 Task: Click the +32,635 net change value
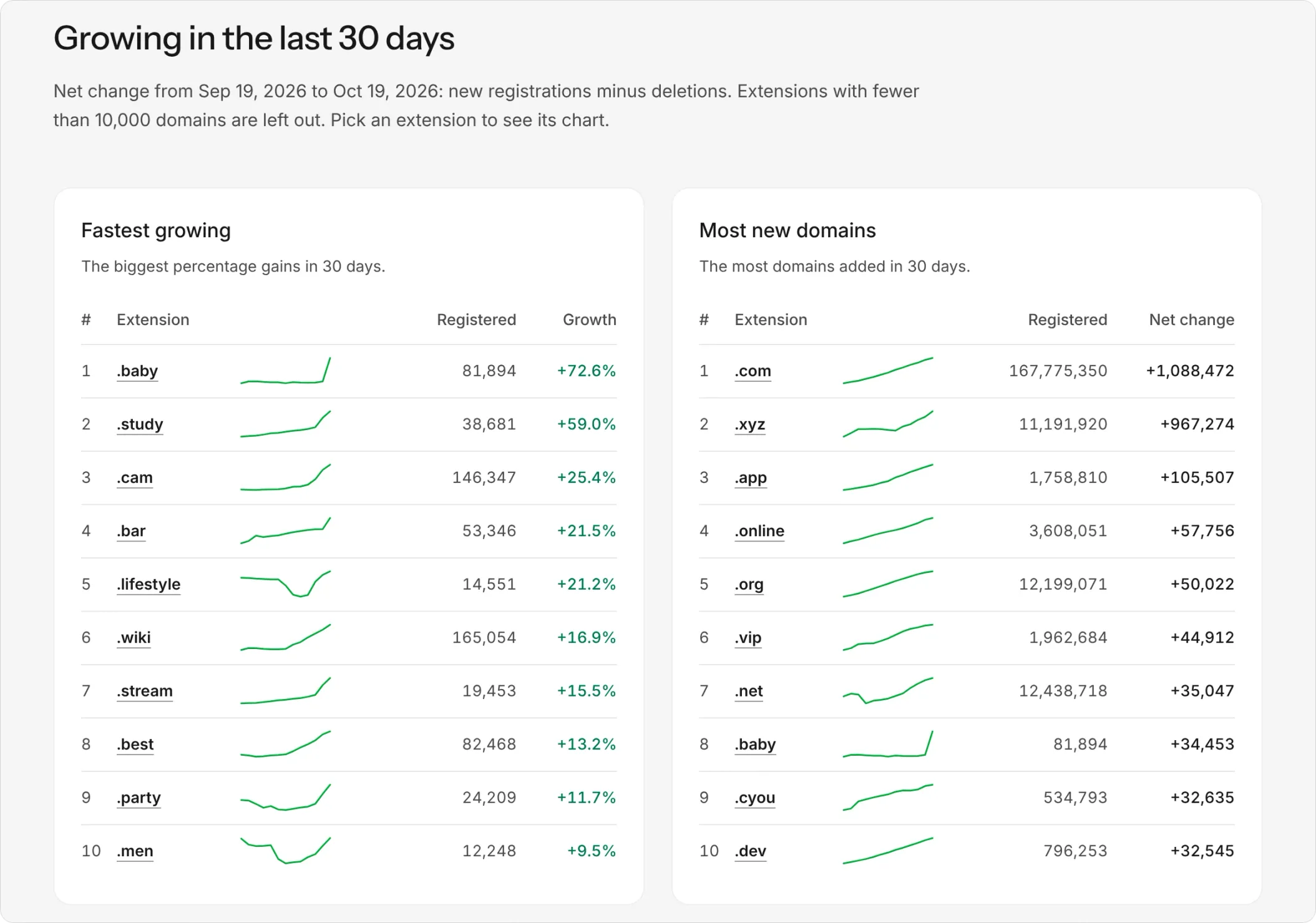(1202, 798)
